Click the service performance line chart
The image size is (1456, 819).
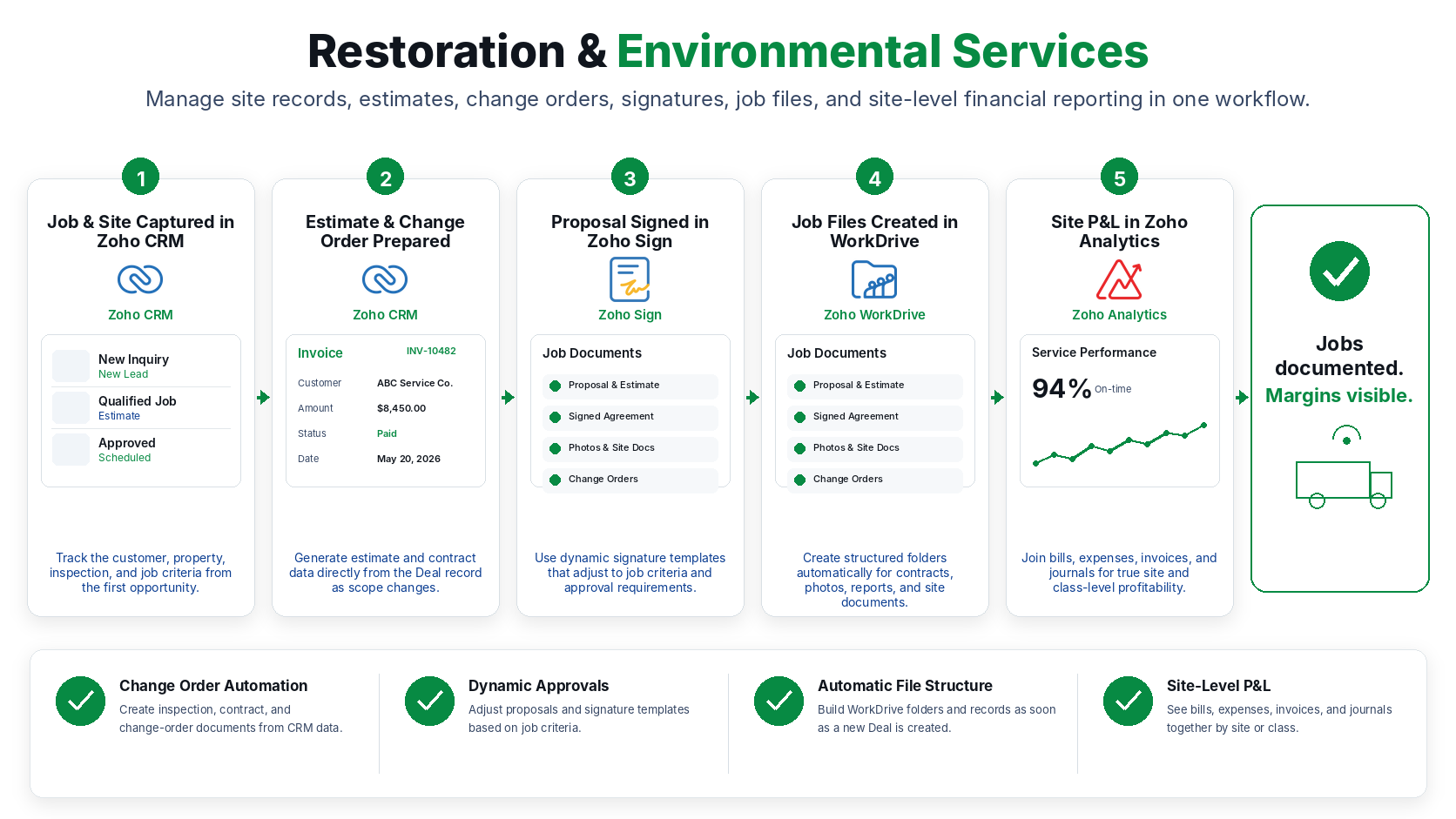(x=1120, y=444)
